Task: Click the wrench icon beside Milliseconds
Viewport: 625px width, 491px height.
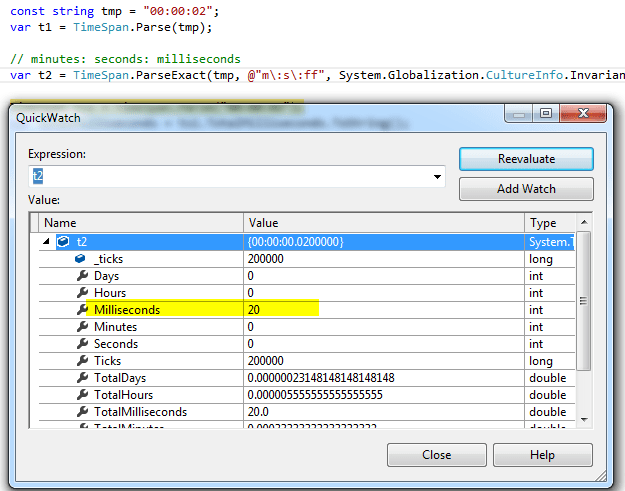Action: coord(82,309)
